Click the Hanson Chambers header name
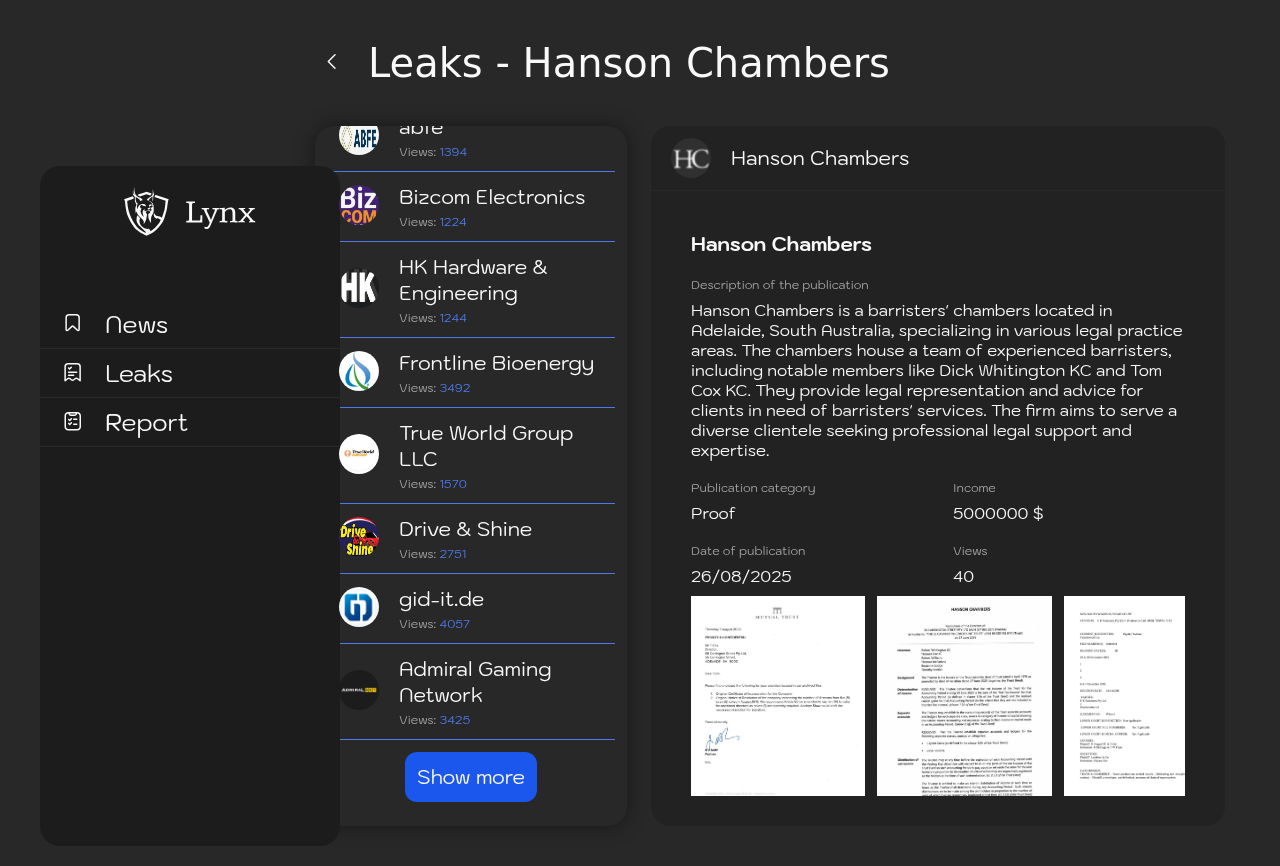1280x866 pixels. [820, 158]
